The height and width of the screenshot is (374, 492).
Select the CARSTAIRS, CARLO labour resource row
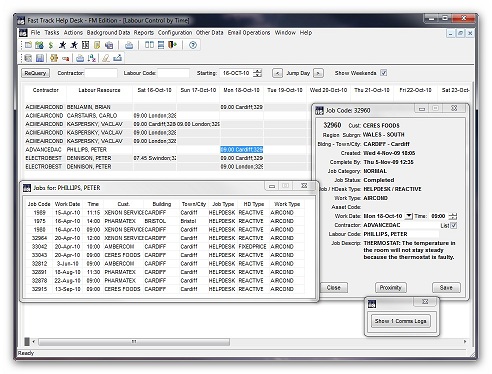pos(99,116)
